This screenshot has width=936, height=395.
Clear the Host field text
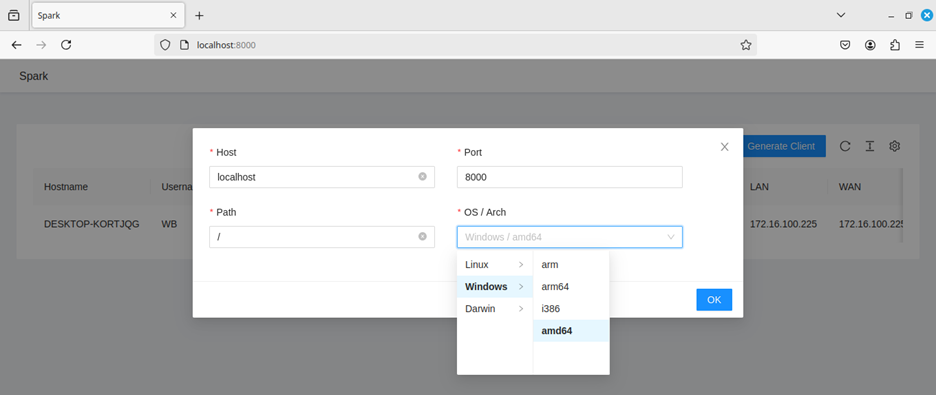423,177
